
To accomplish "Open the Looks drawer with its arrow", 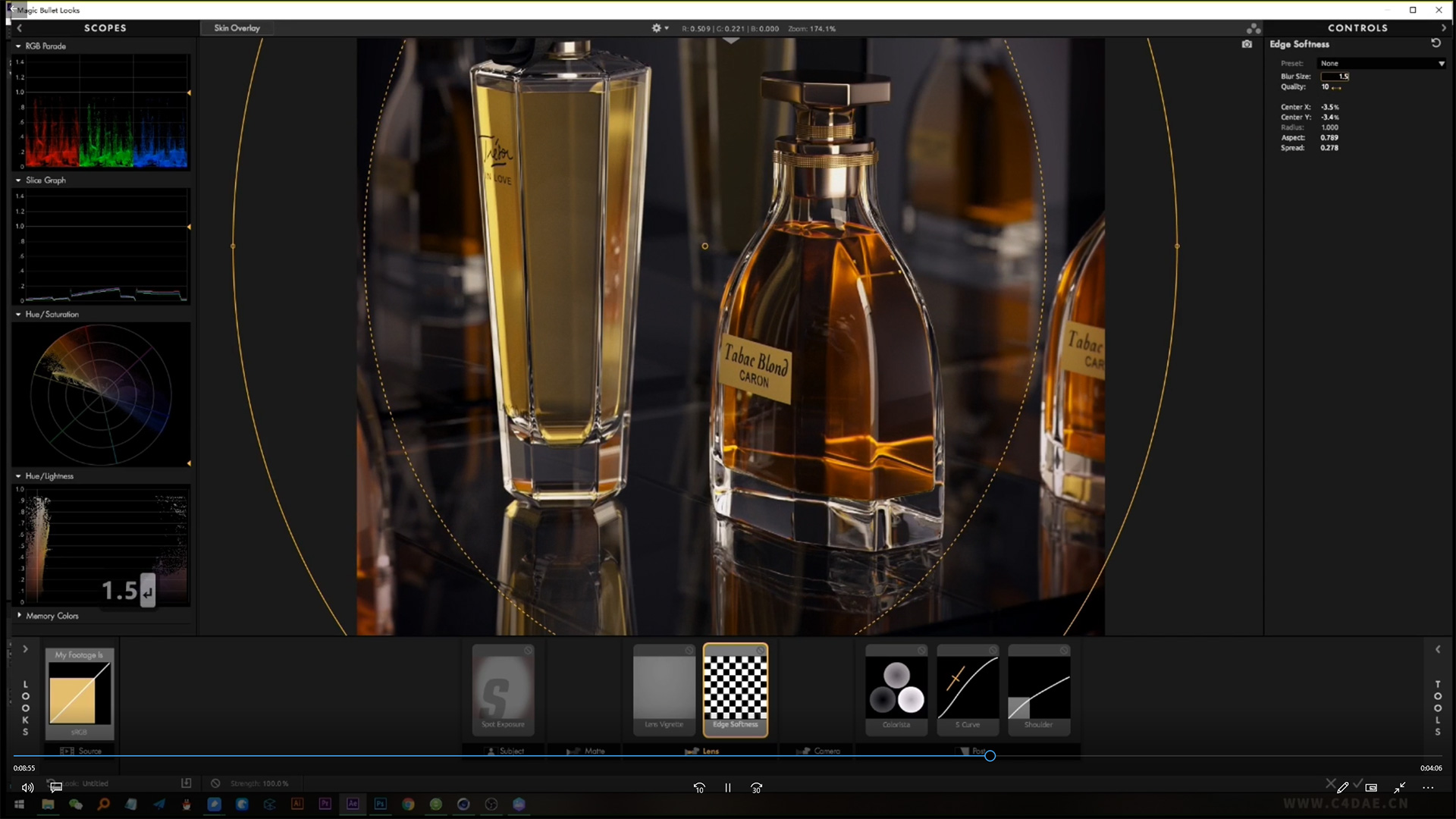I will coord(25,649).
